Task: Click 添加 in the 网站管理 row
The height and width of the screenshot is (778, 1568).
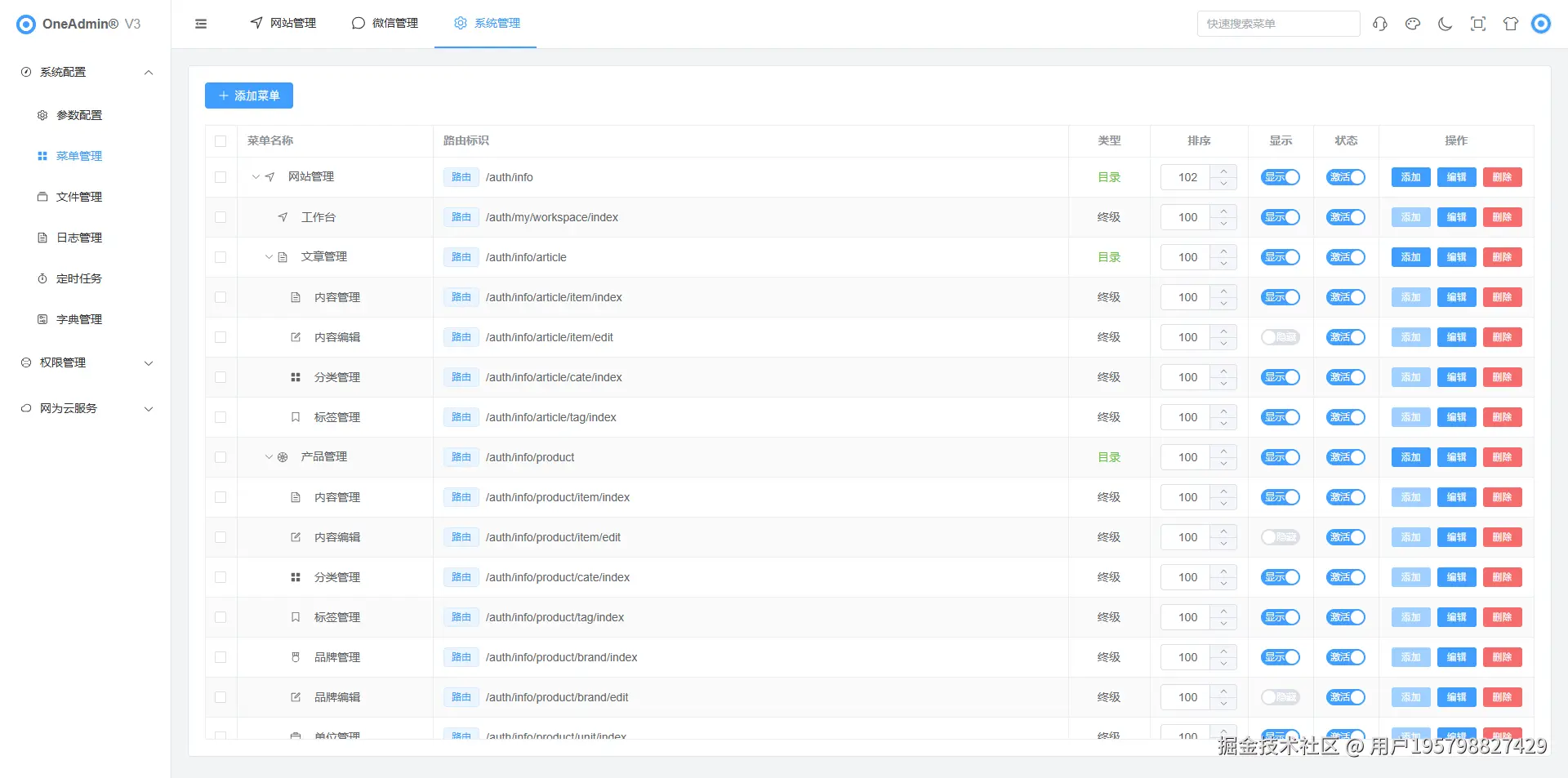Action: pos(1411,177)
